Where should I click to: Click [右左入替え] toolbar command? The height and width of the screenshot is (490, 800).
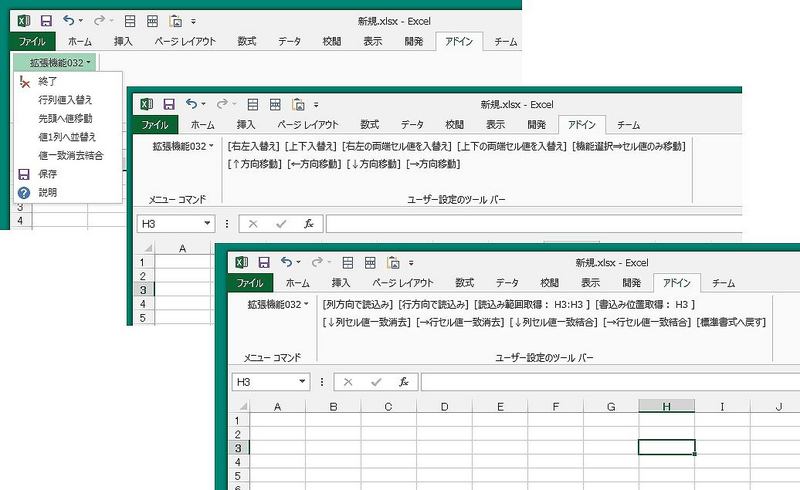[x=255, y=146]
